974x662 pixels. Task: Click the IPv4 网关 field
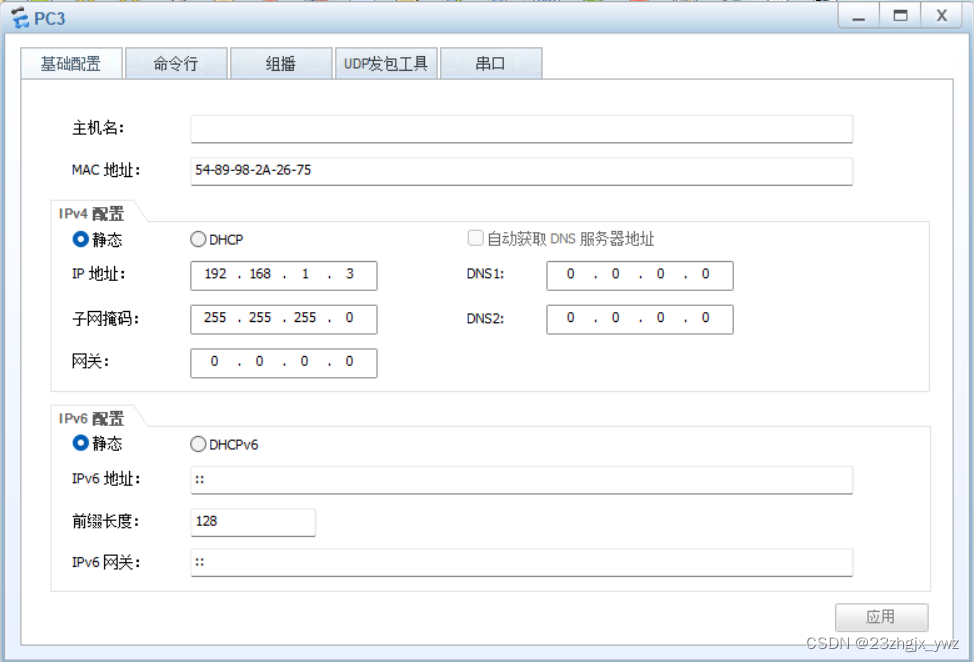pyautogui.click(x=283, y=363)
